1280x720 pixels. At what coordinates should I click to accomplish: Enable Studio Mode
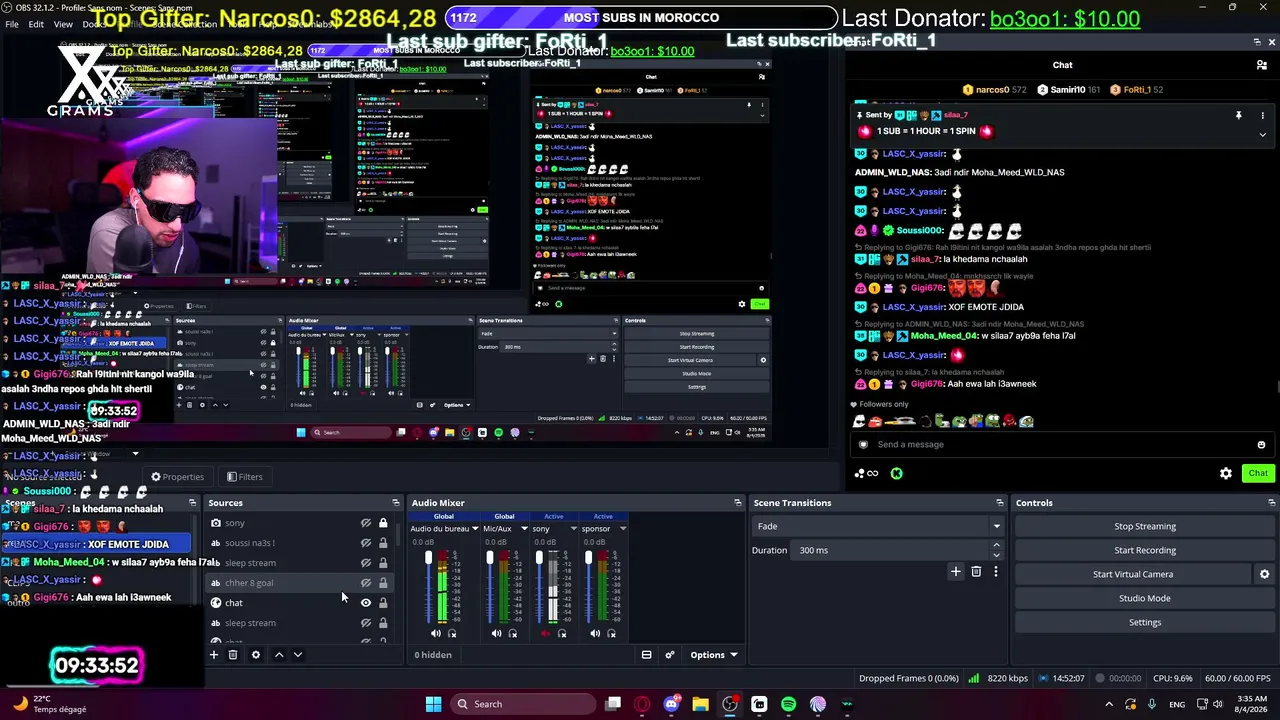click(x=1145, y=598)
